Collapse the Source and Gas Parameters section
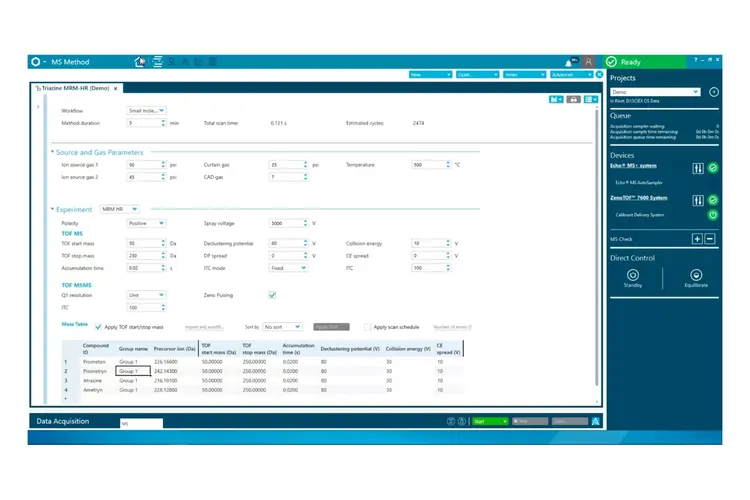Screen dimensions: 750x500 [x=51, y=153]
